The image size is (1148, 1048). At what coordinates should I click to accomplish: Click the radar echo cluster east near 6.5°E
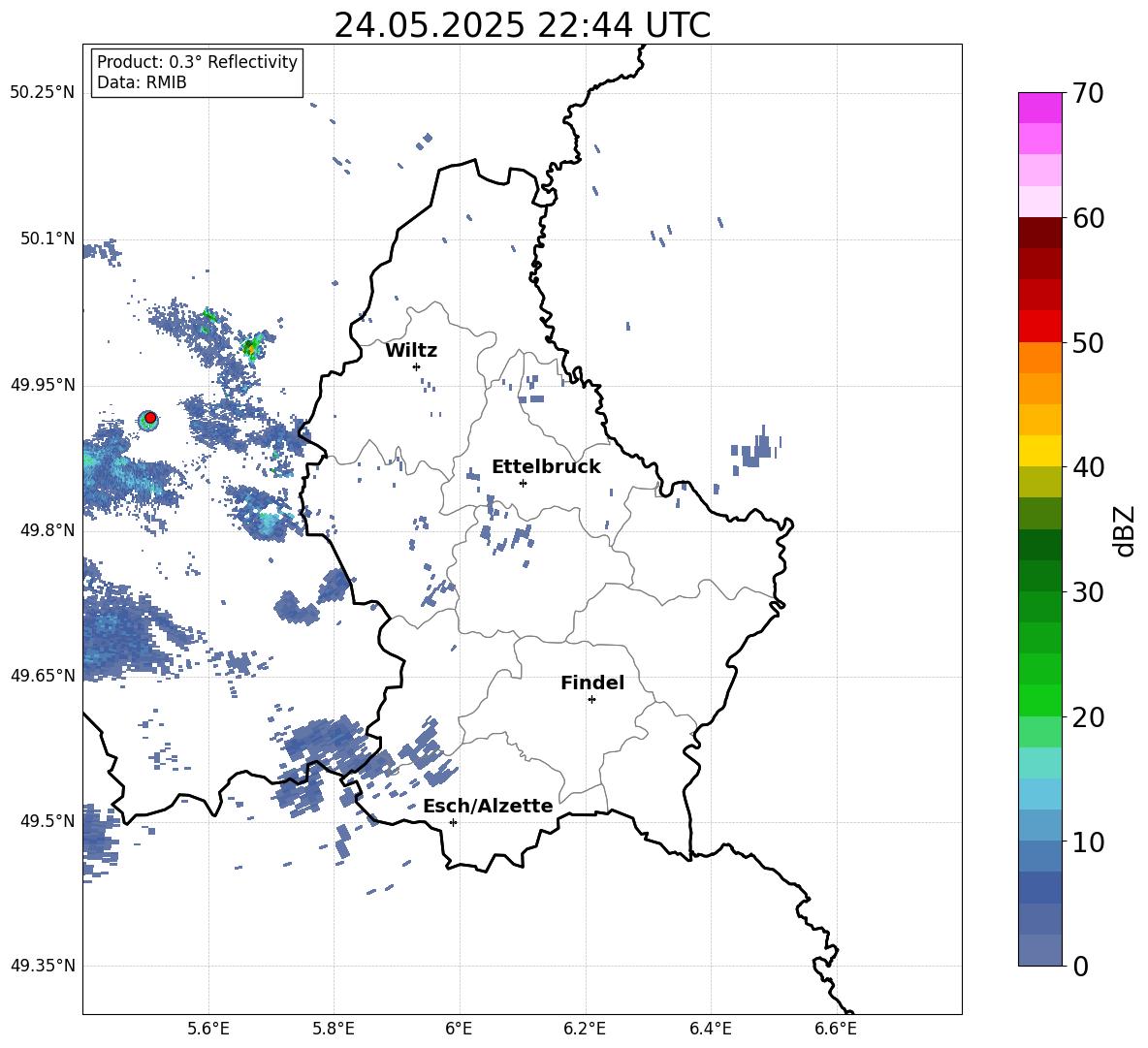[755, 450]
